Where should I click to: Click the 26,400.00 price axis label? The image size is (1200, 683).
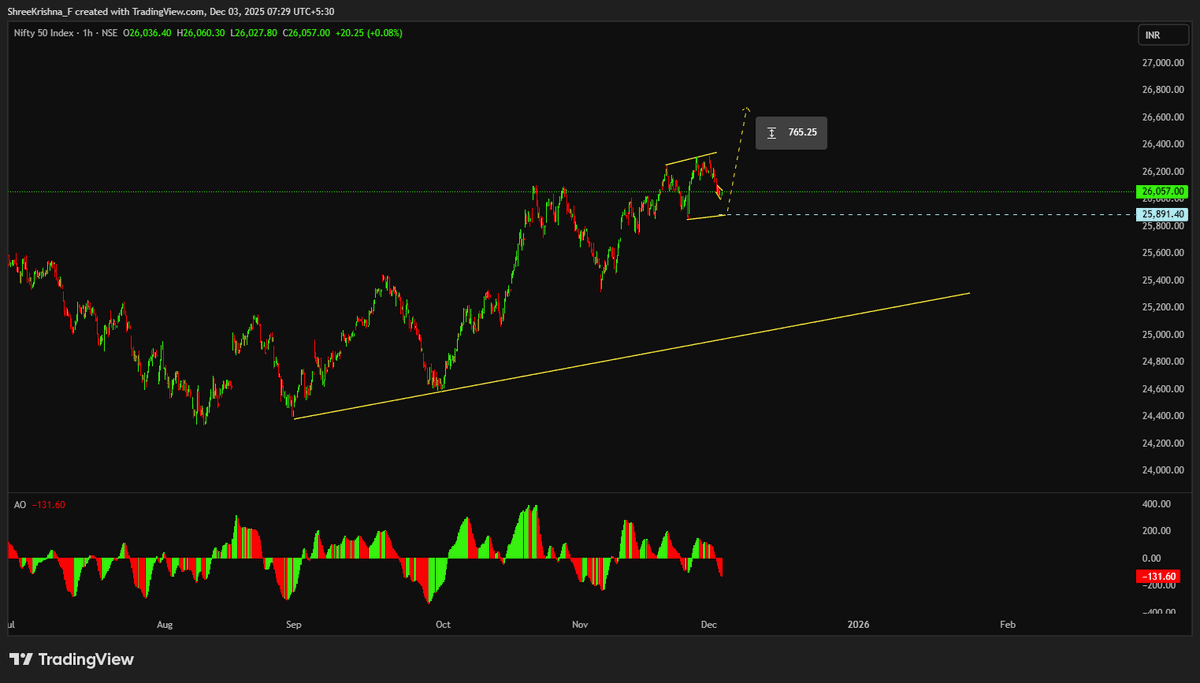point(1162,144)
